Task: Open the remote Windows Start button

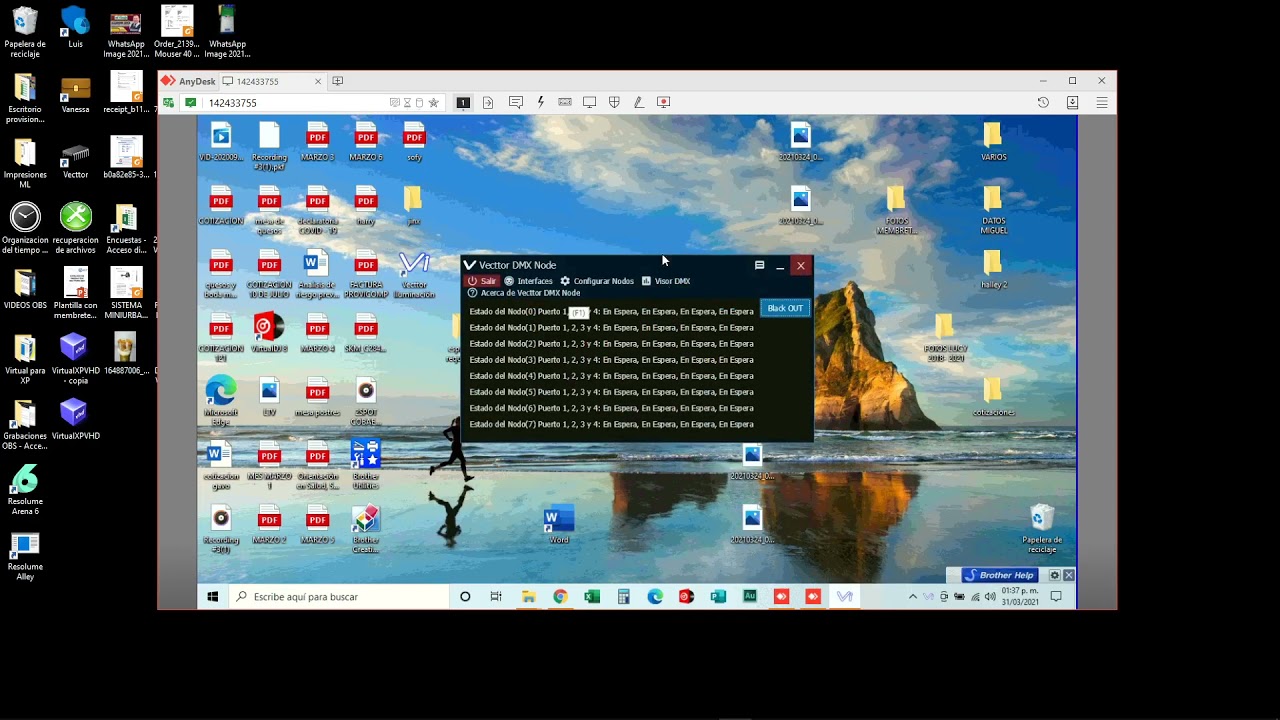Action: (213, 597)
